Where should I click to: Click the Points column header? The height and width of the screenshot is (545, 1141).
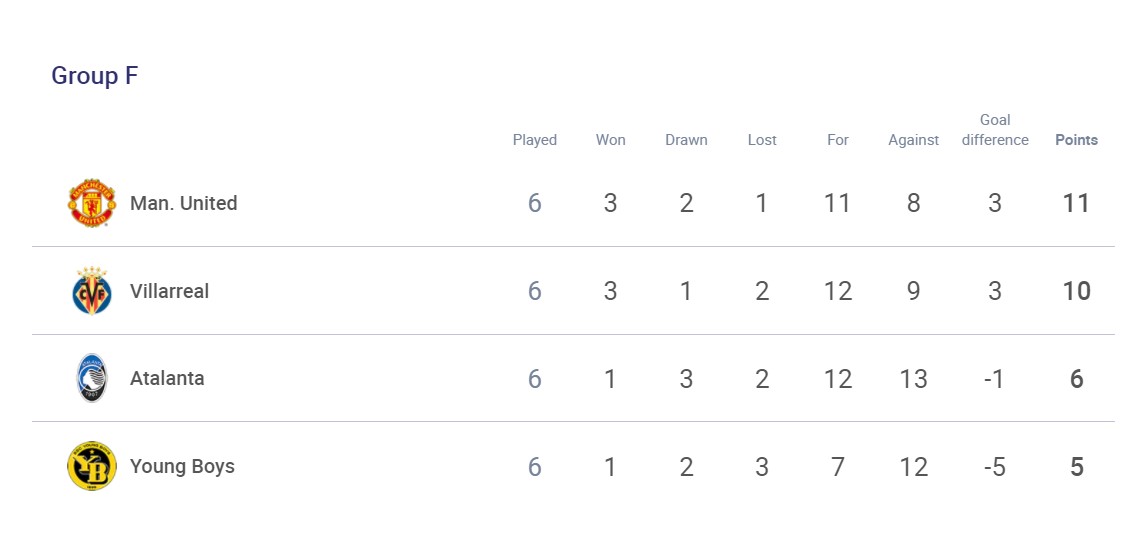click(x=1076, y=140)
